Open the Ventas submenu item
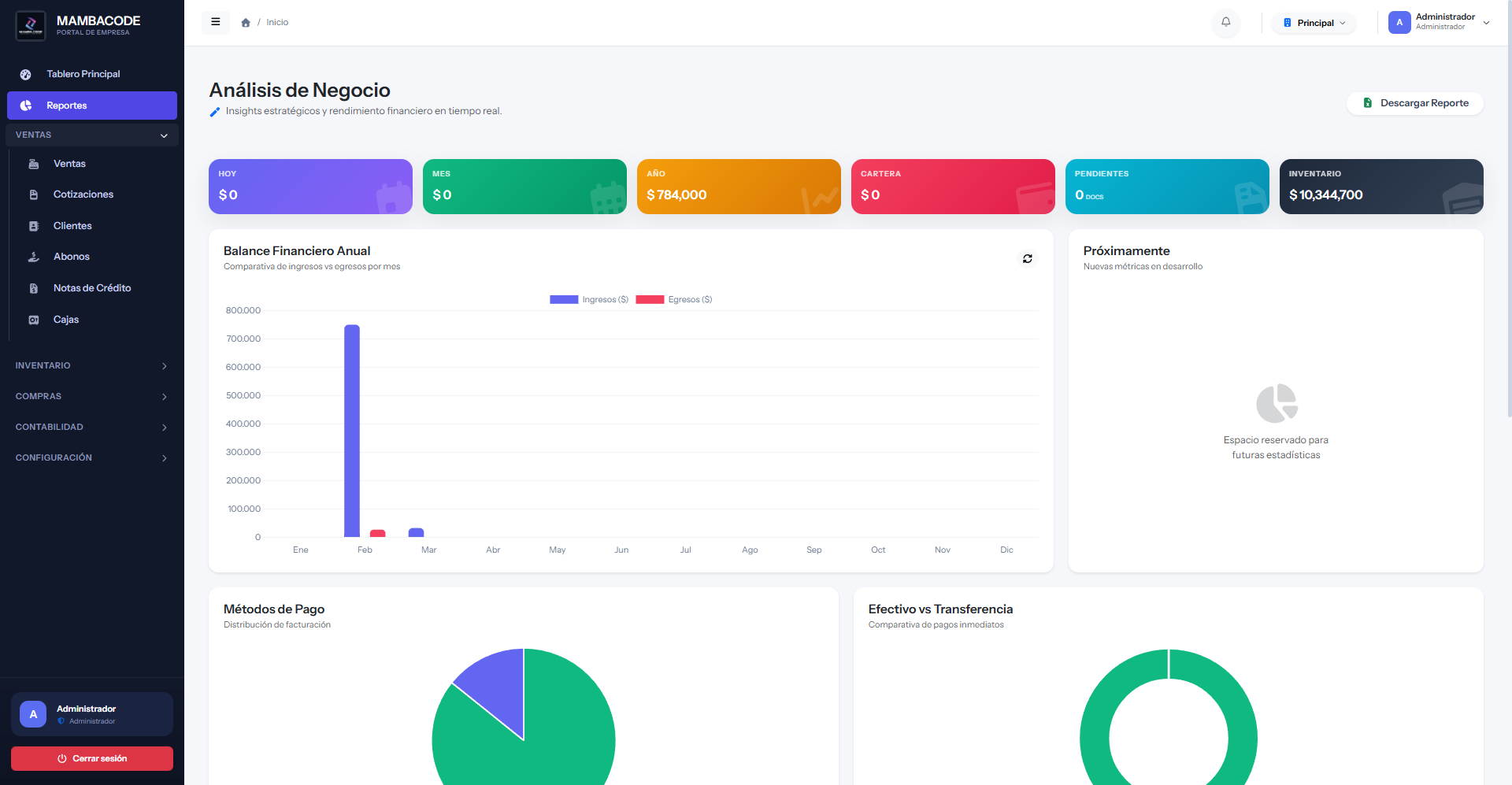This screenshot has width=1512, height=785. pyautogui.click(x=94, y=164)
